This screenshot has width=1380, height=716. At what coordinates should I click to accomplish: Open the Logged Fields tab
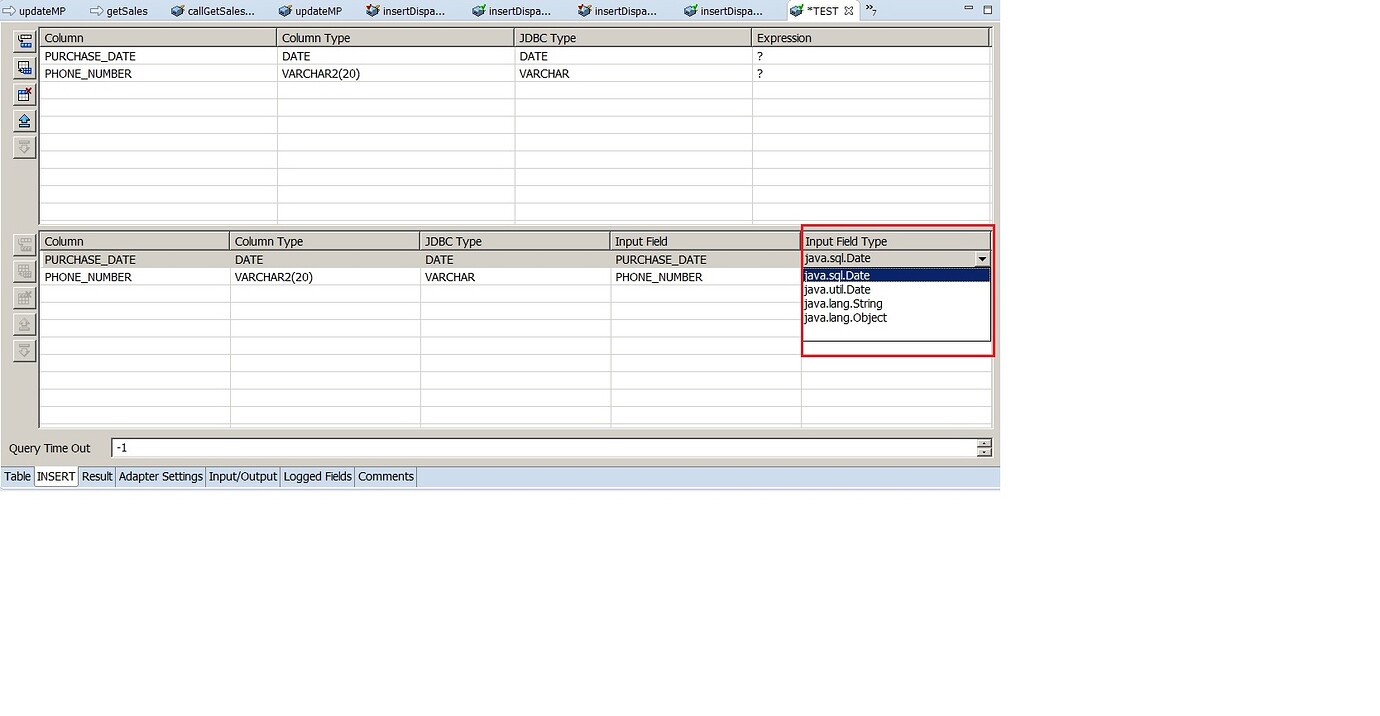click(x=317, y=477)
